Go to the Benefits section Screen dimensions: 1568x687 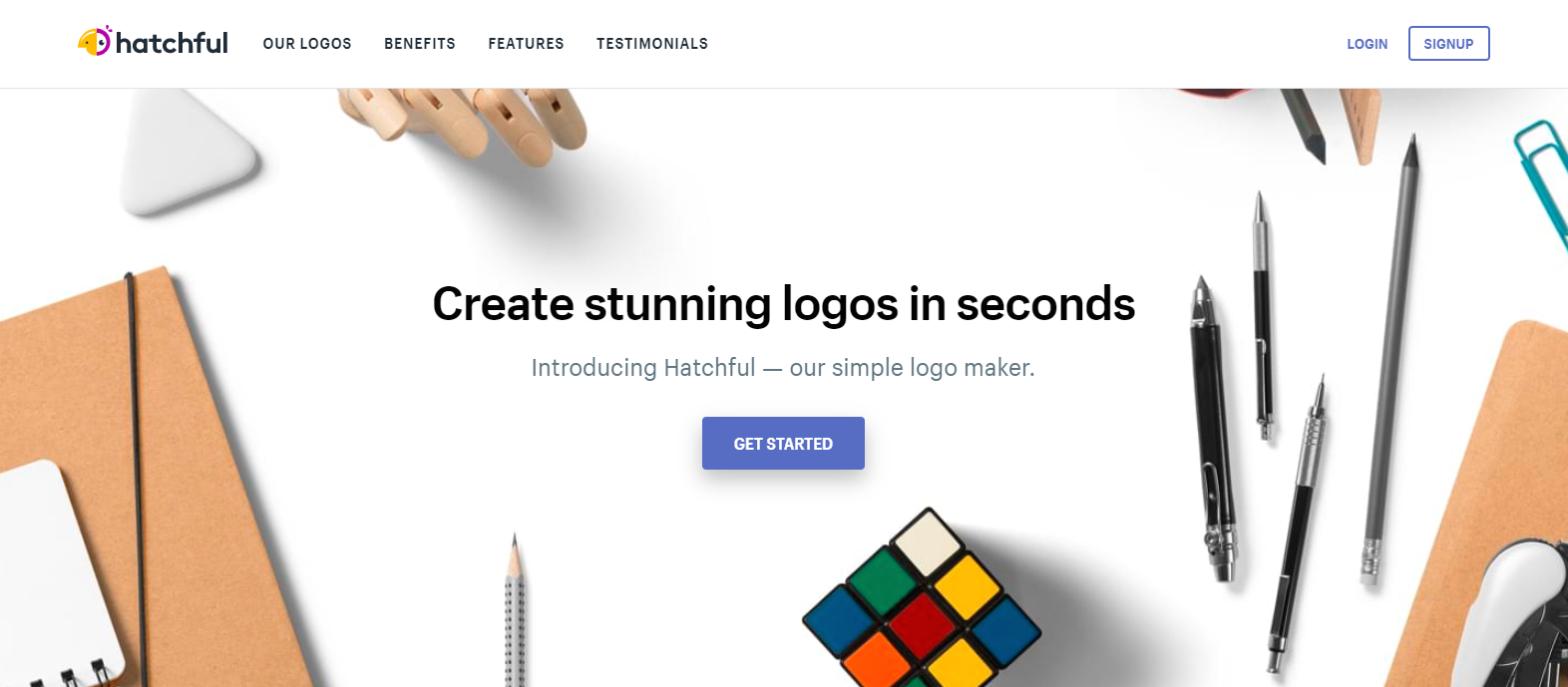420,44
